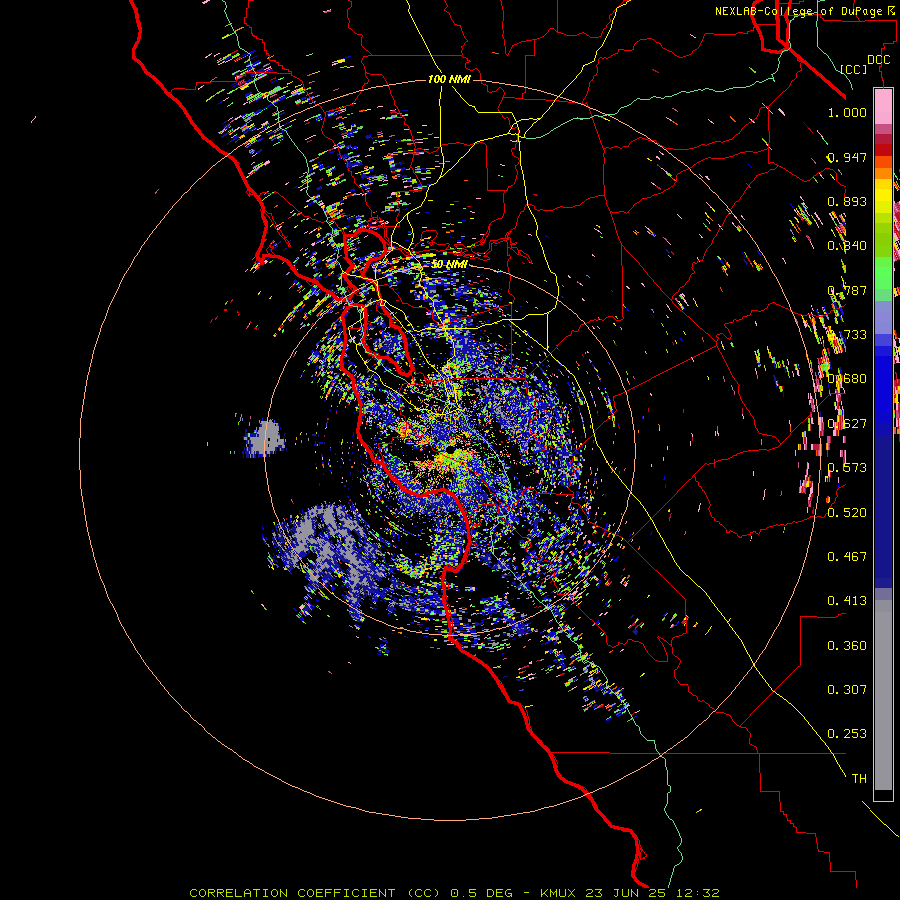This screenshot has width=900, height=900.
Task: Click the 0.307 legend value
Action: click(x=847, y=690)
